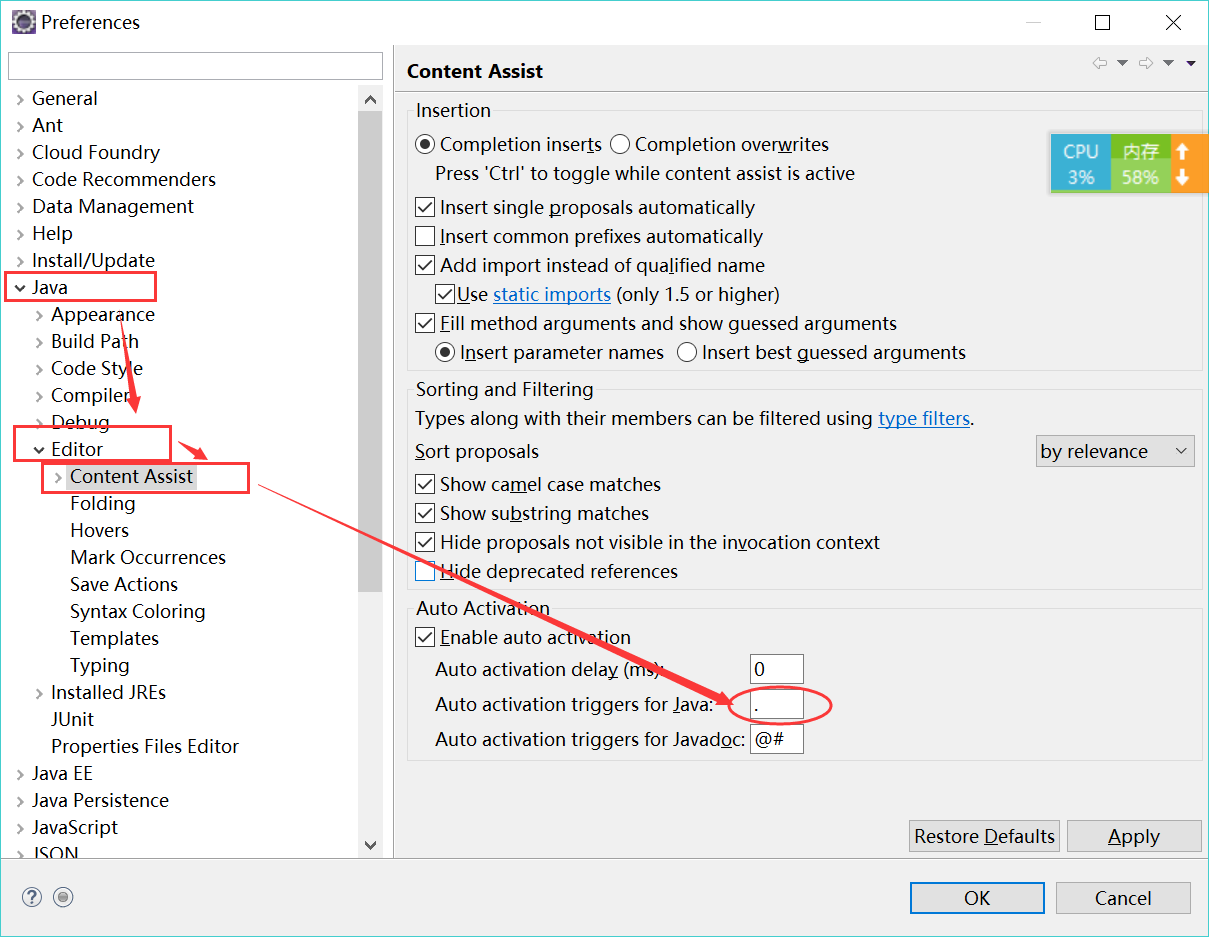Select Syntax Coloring preference page

137,611
